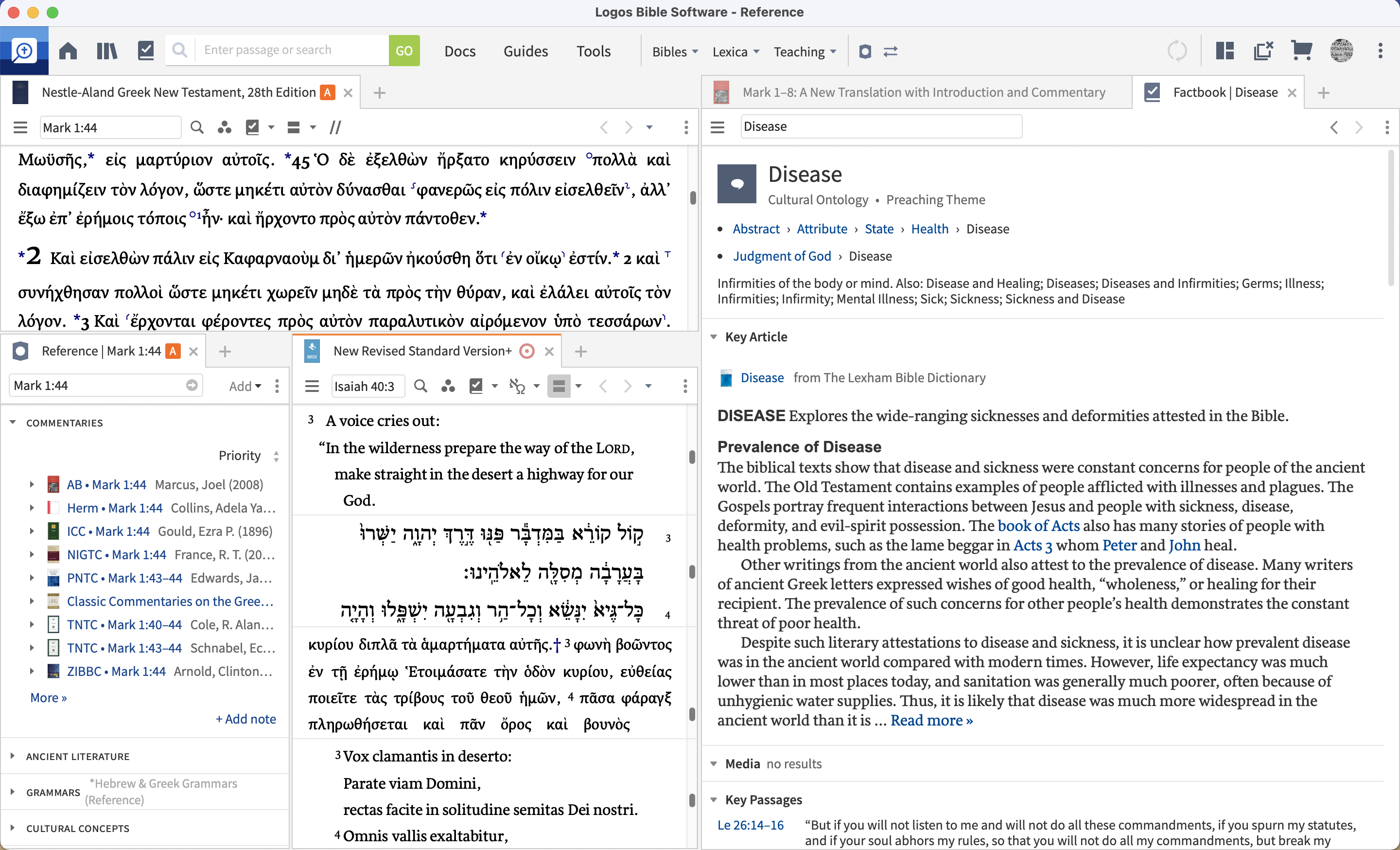Open the Guides menu
This screenshot has width=1400, height=850.
point(525,51)
